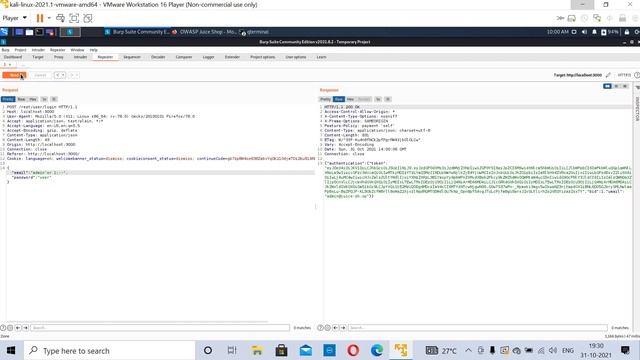Open Kali applications menu icon
640x360 pixels.
4,32
